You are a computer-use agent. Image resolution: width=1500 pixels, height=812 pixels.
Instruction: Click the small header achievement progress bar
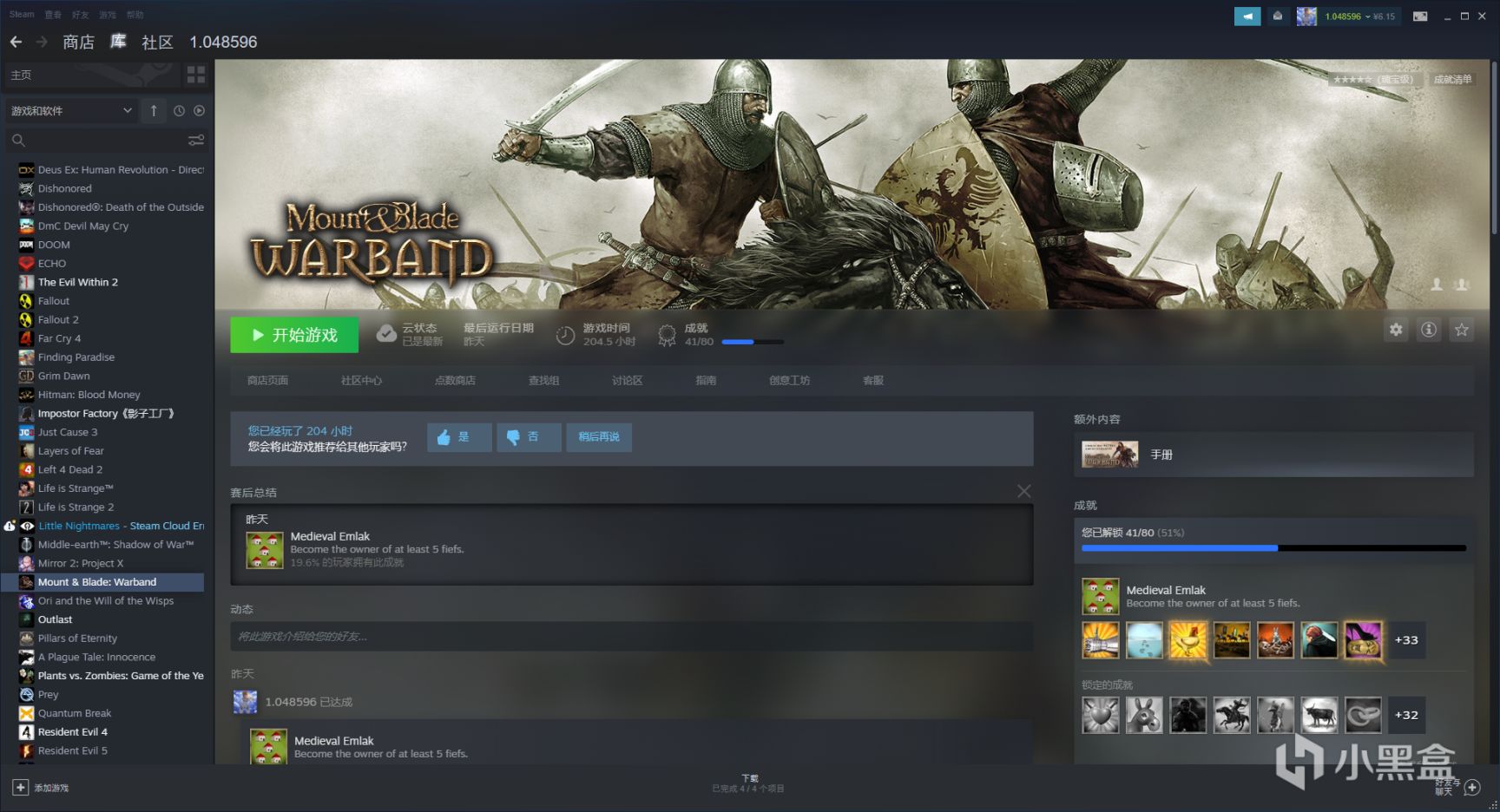coord(753,342)
